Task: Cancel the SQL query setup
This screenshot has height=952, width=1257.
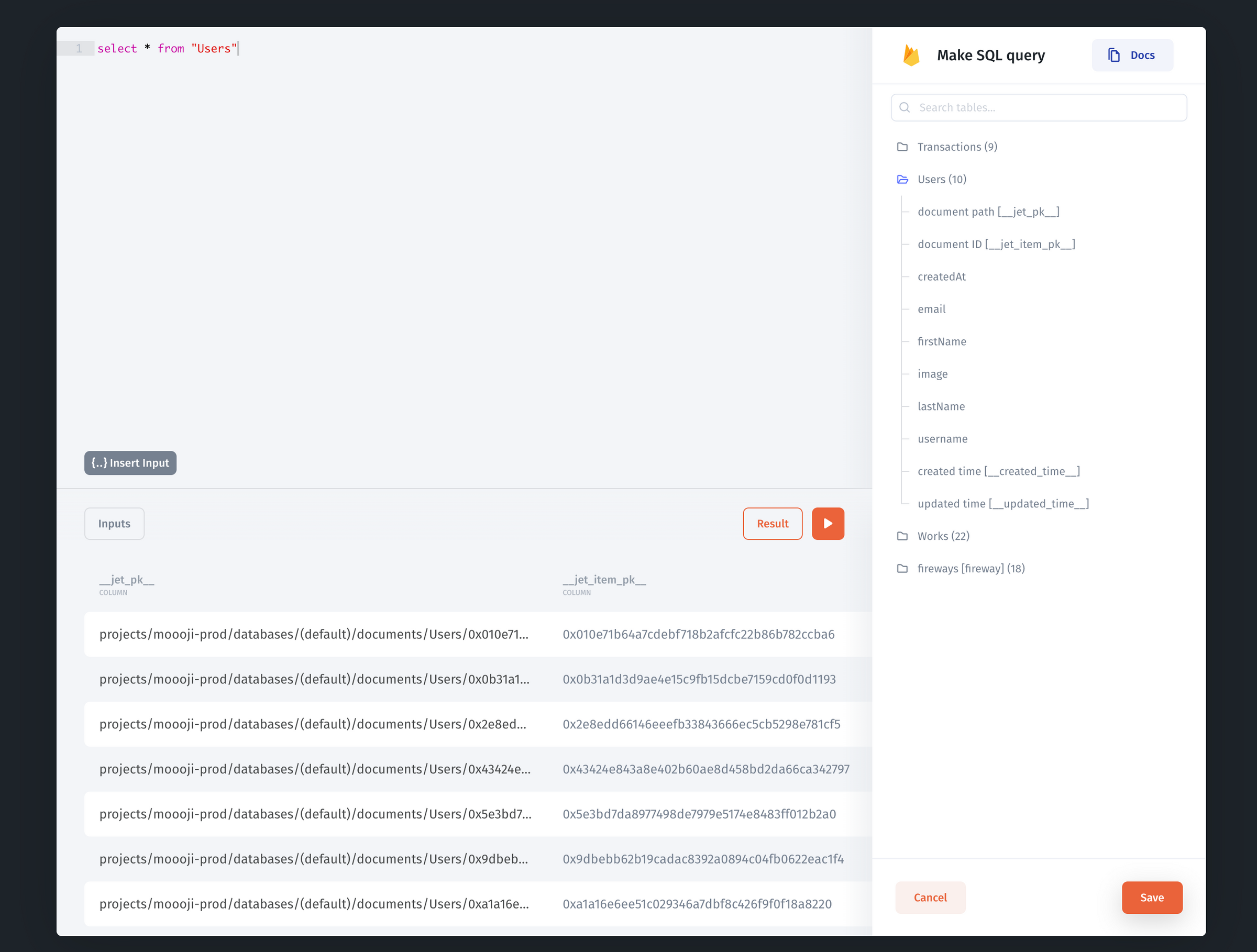Action: 930,898
